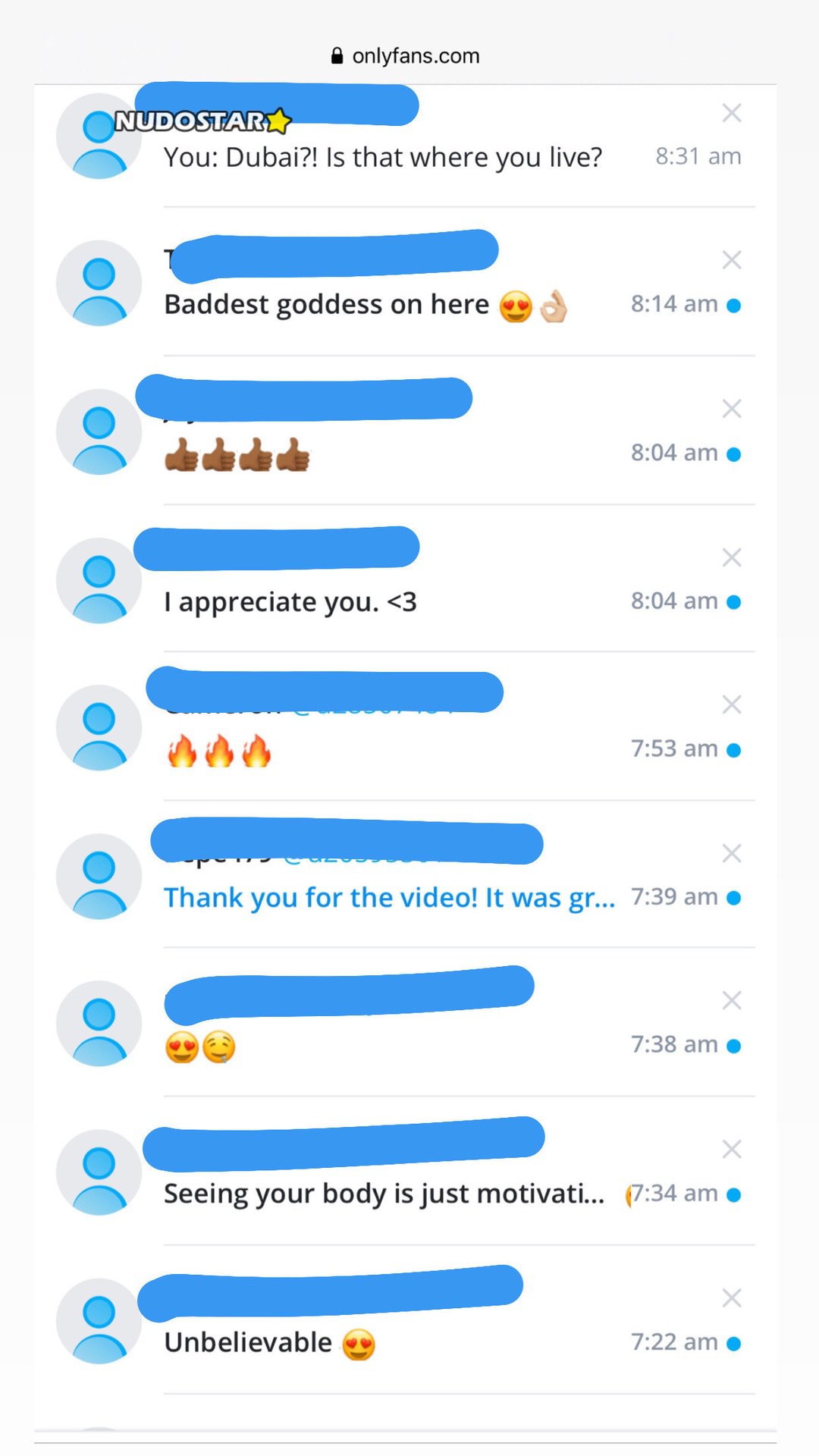
Task: Click the profile icon beside the fire emojis
Action: pyautogui.click(x=99, y=727)
